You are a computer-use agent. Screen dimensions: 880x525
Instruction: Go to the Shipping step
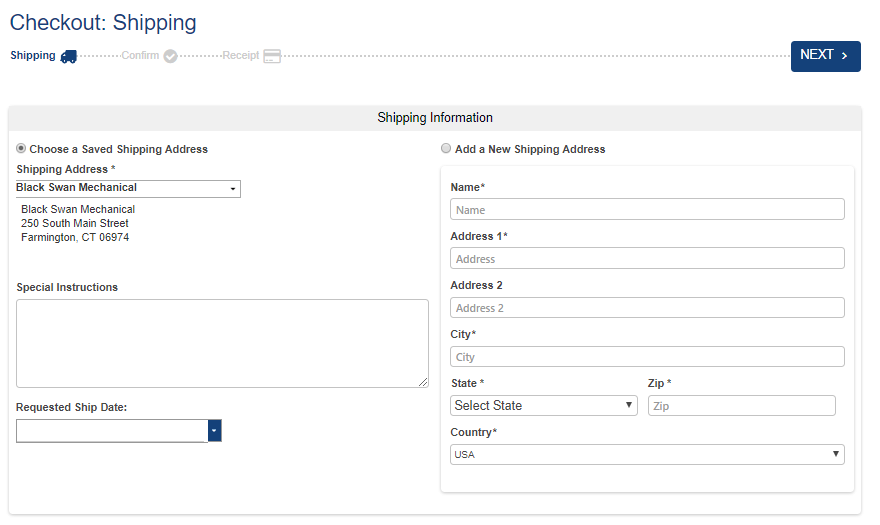pyautogui.click(x=33, y=56)
